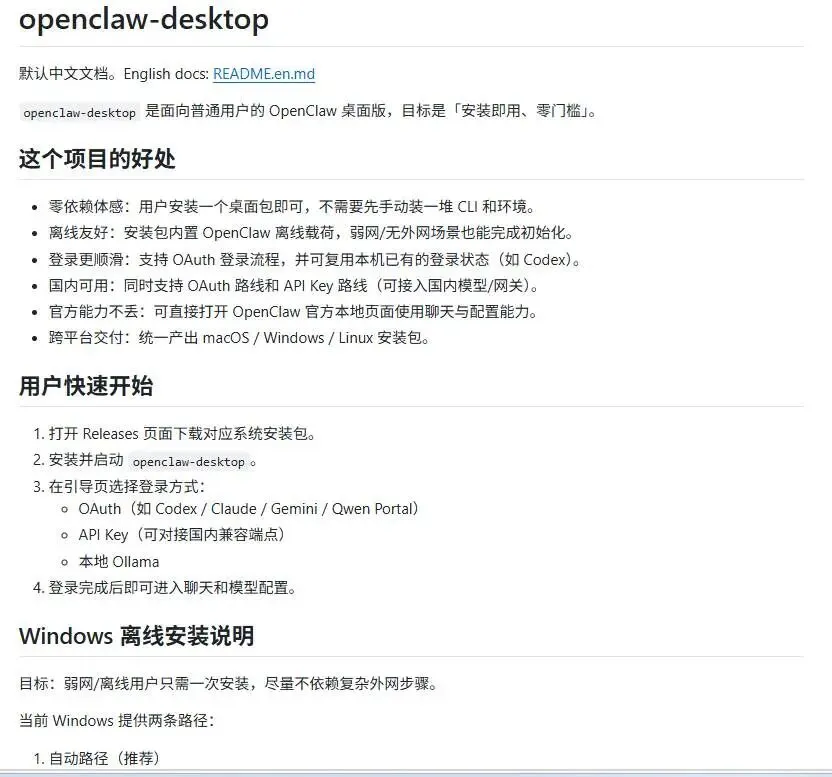
Task: Select the bullet starting '离线友好'
Action: (311, 233)
